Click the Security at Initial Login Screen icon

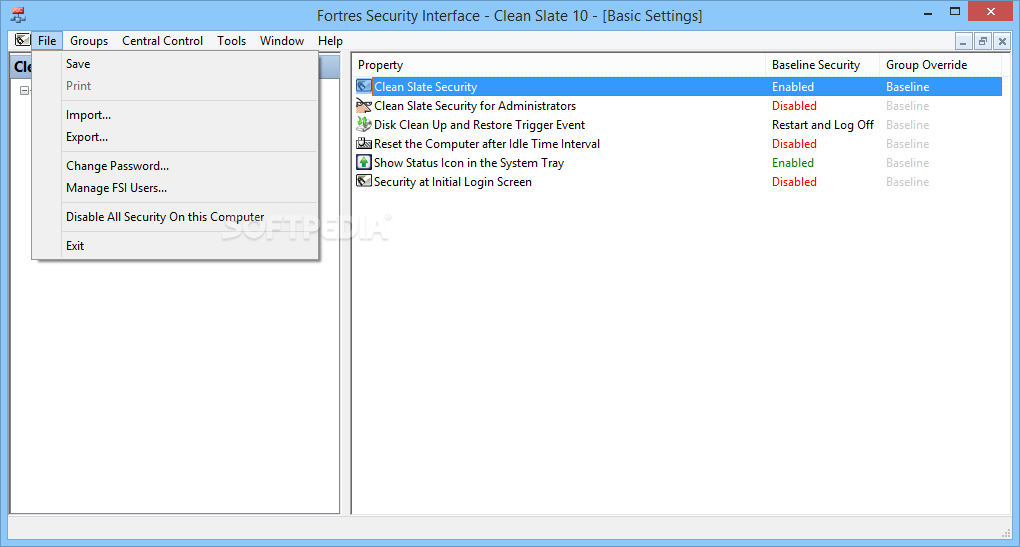[364, 181]
